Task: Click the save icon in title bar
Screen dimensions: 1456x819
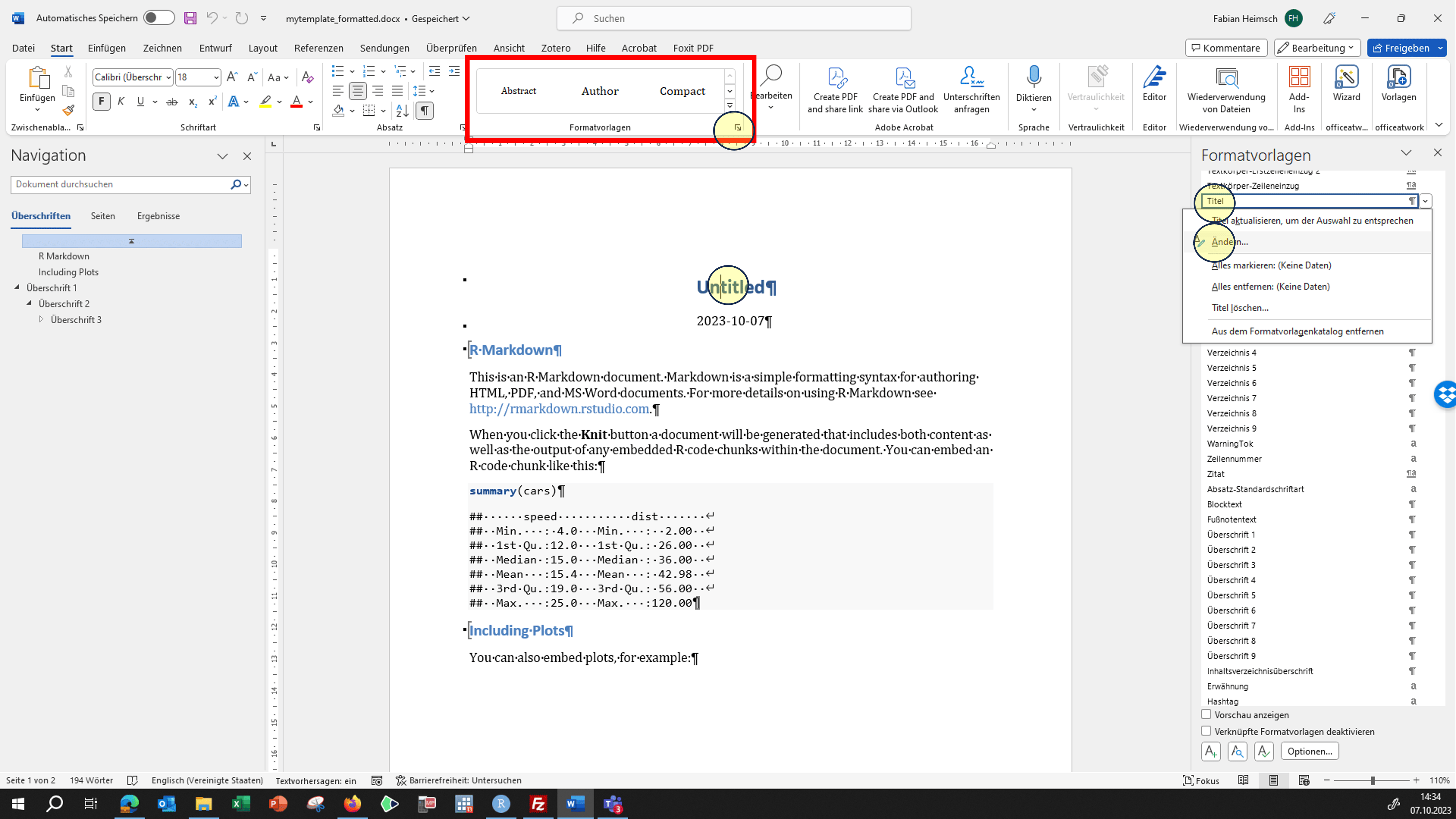Action: click(190, 18)
